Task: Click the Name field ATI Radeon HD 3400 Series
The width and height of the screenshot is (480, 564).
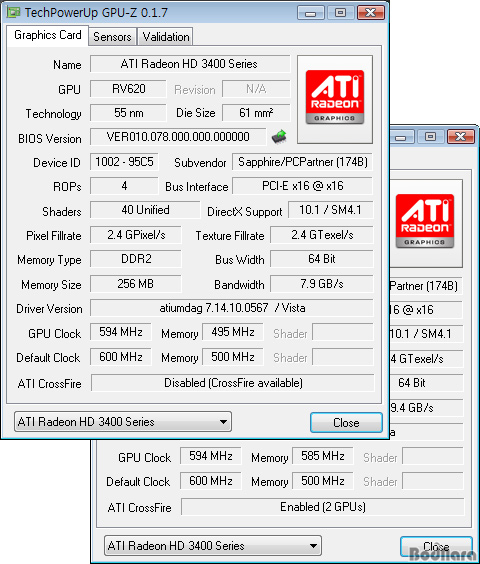Action: [x=190, y=64]
